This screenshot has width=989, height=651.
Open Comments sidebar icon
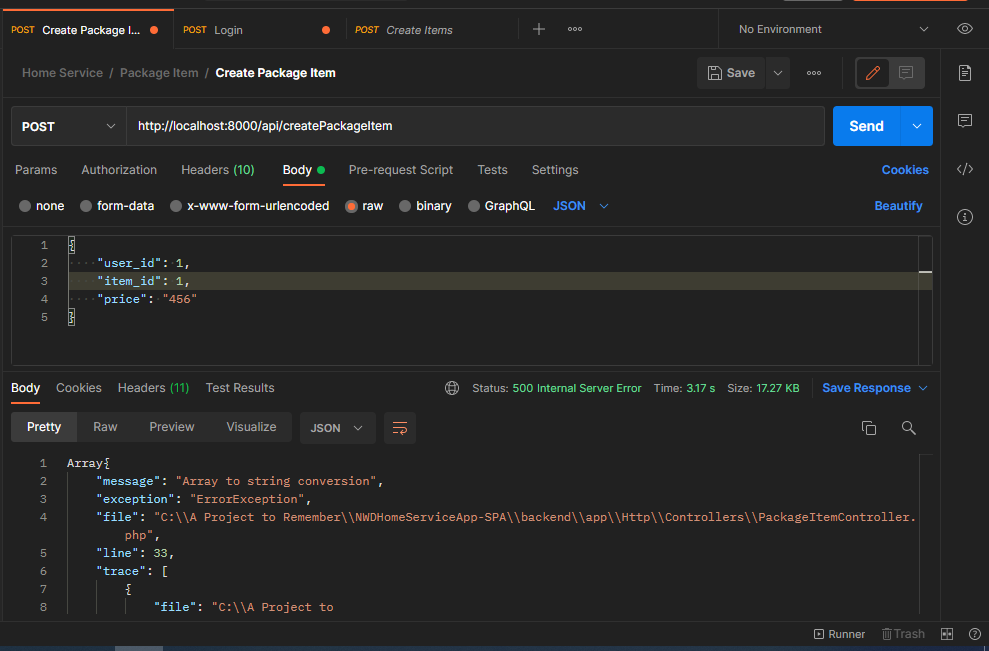coord(964,120)
